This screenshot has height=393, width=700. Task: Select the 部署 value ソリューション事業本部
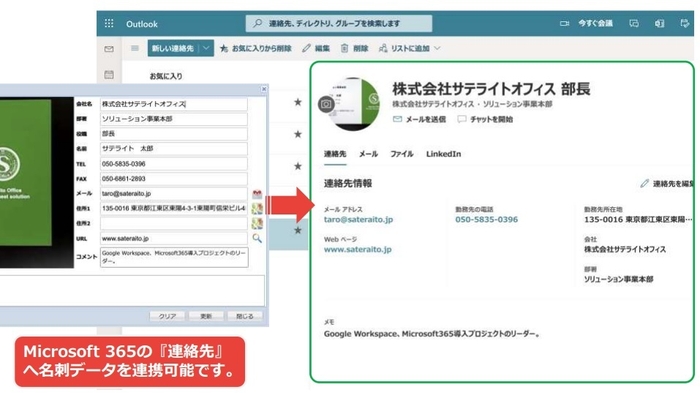coord(618,280)
